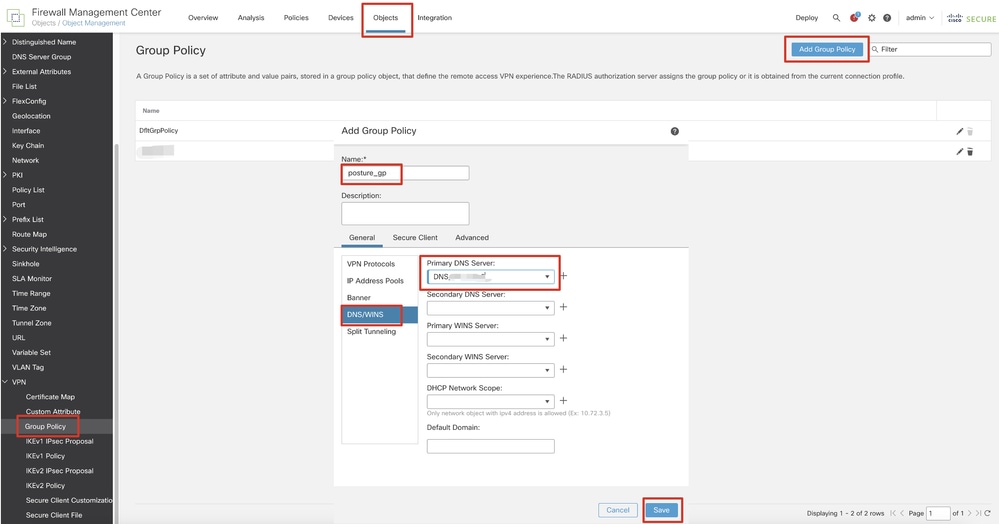This screenshot has height=524, width=999.
Task: Add a new Primary WINS Server object with plus
Action: (563, 338)
